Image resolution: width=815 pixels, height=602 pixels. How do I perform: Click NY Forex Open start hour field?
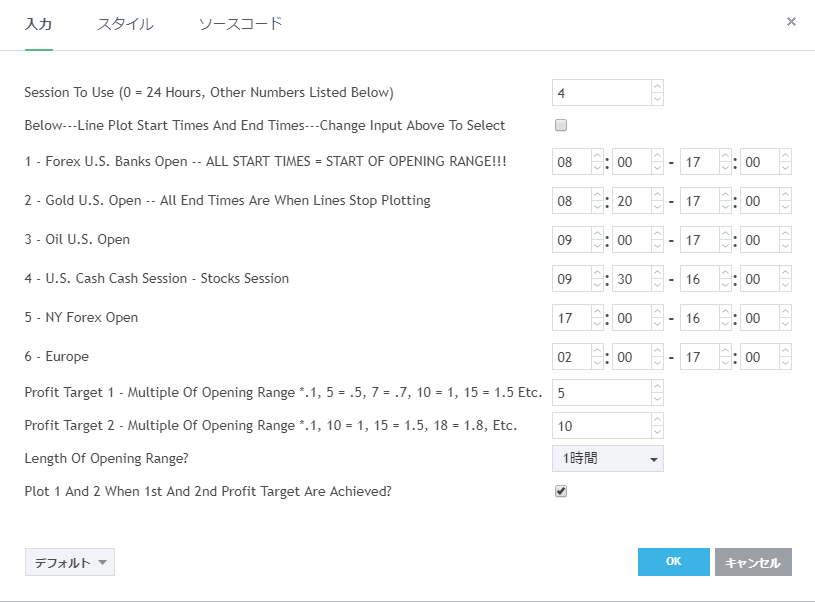570,318
